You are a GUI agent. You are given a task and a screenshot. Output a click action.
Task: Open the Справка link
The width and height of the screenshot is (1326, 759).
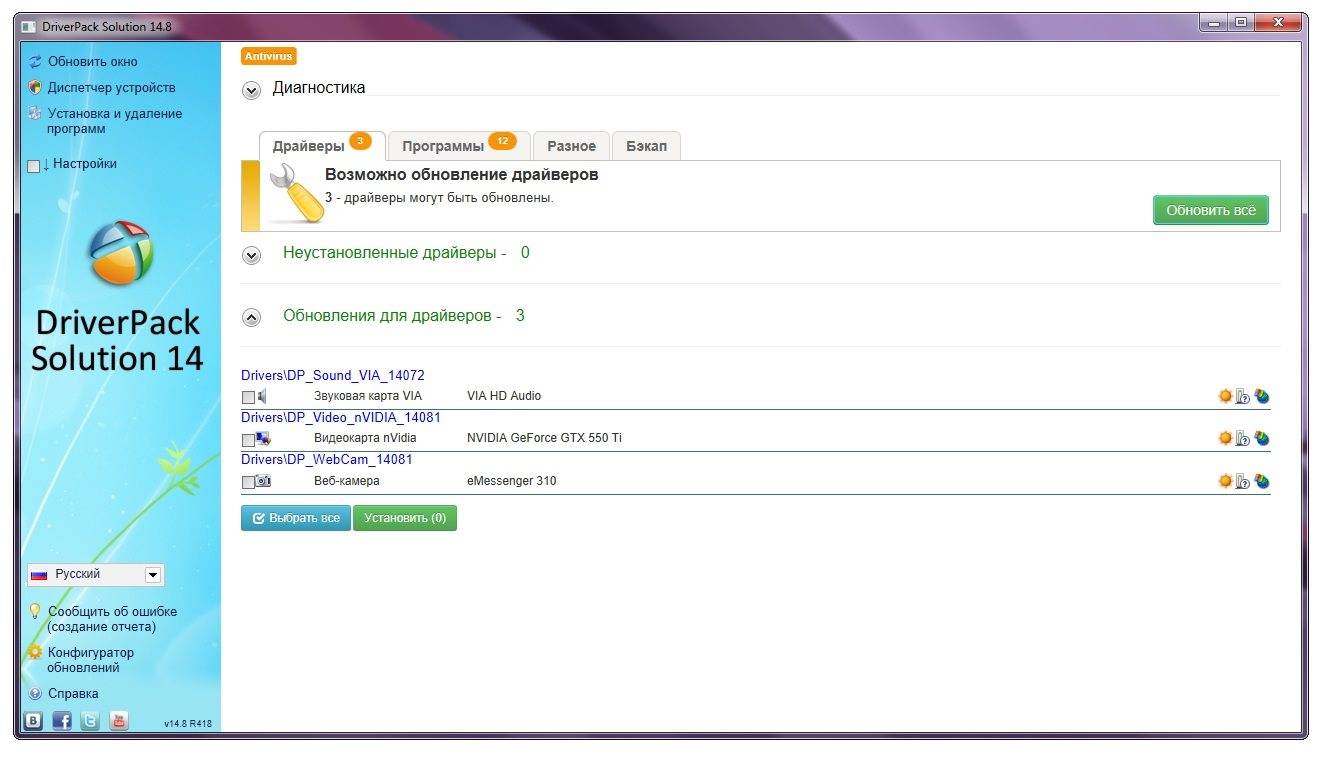coord(73,693)
